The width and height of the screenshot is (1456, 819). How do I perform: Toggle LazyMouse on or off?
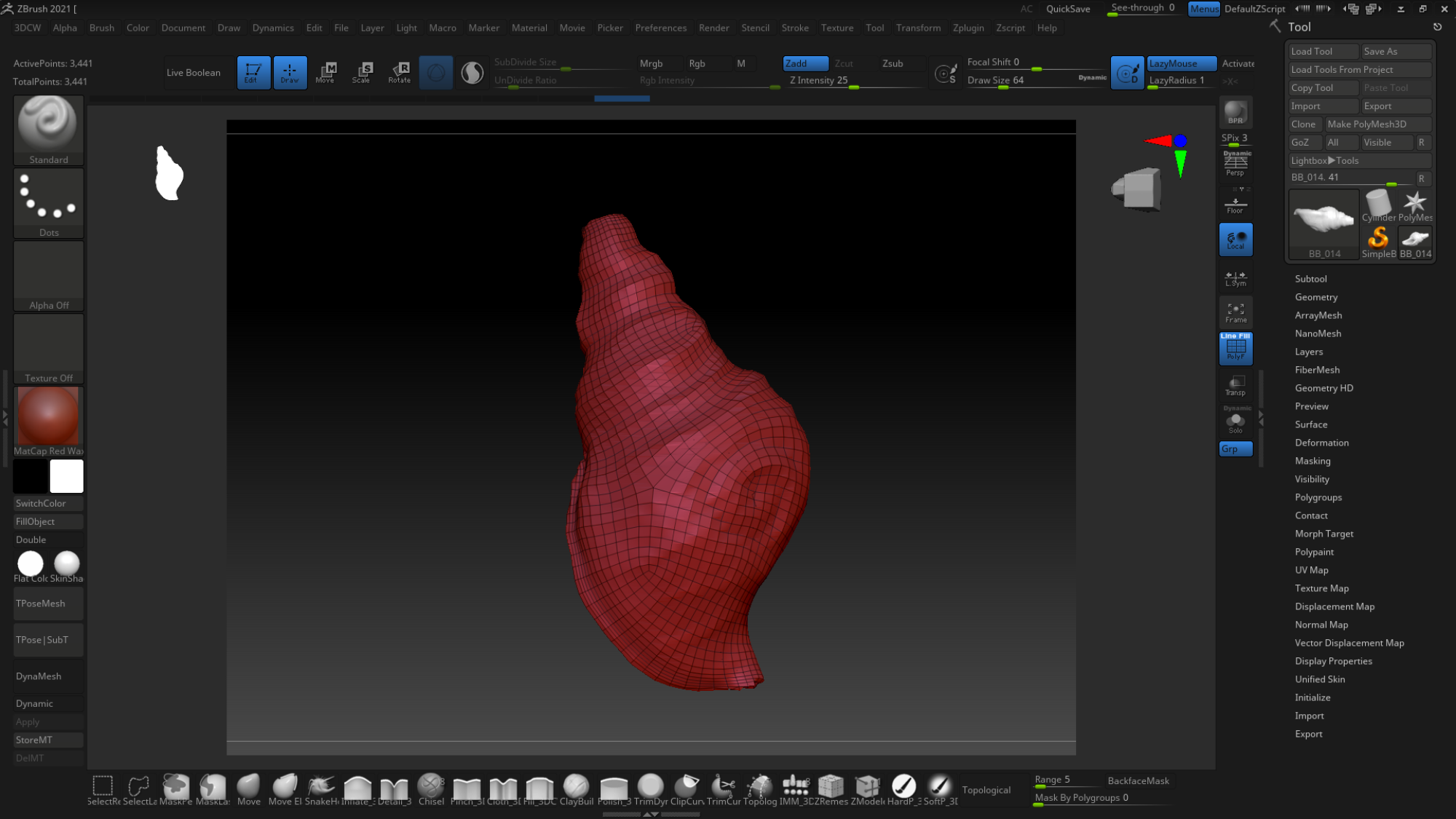[x=1182, y=63]
